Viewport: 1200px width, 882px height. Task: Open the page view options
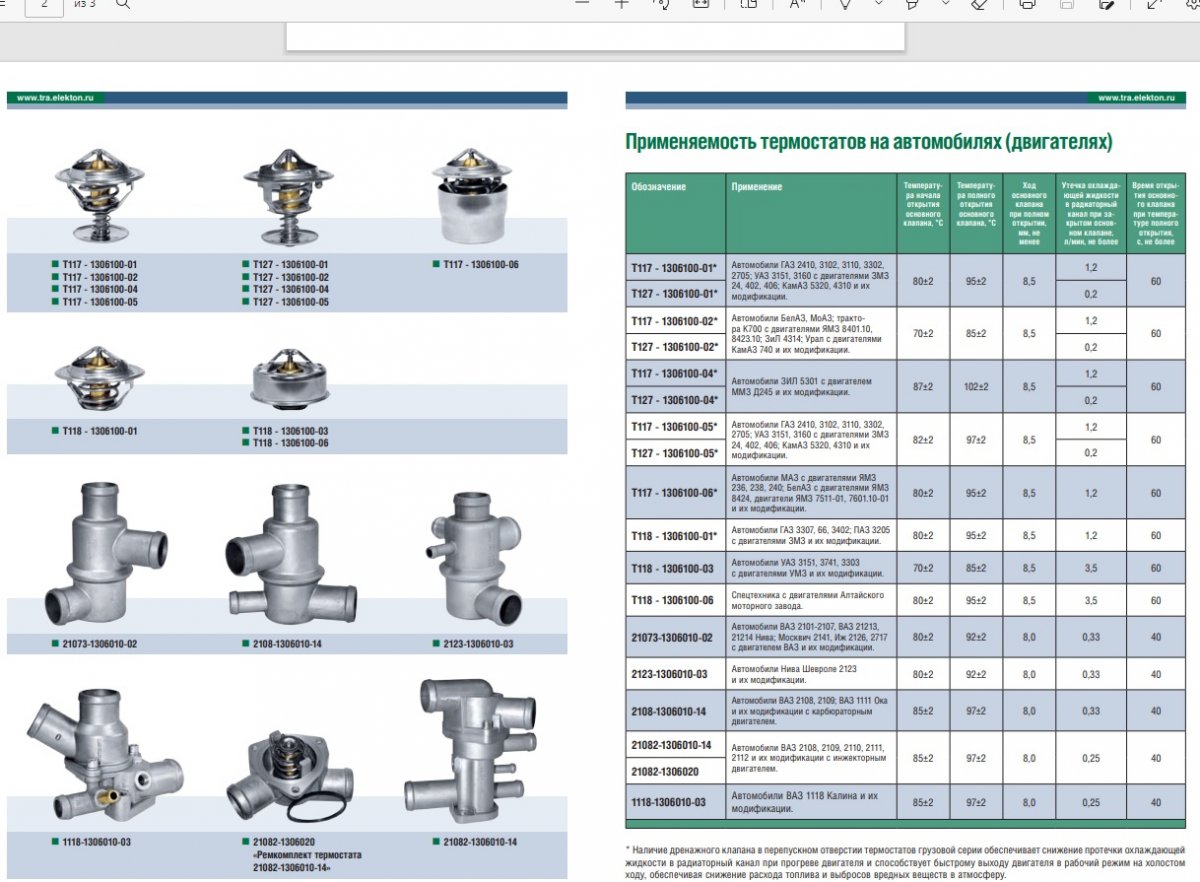tap(748, 4)
